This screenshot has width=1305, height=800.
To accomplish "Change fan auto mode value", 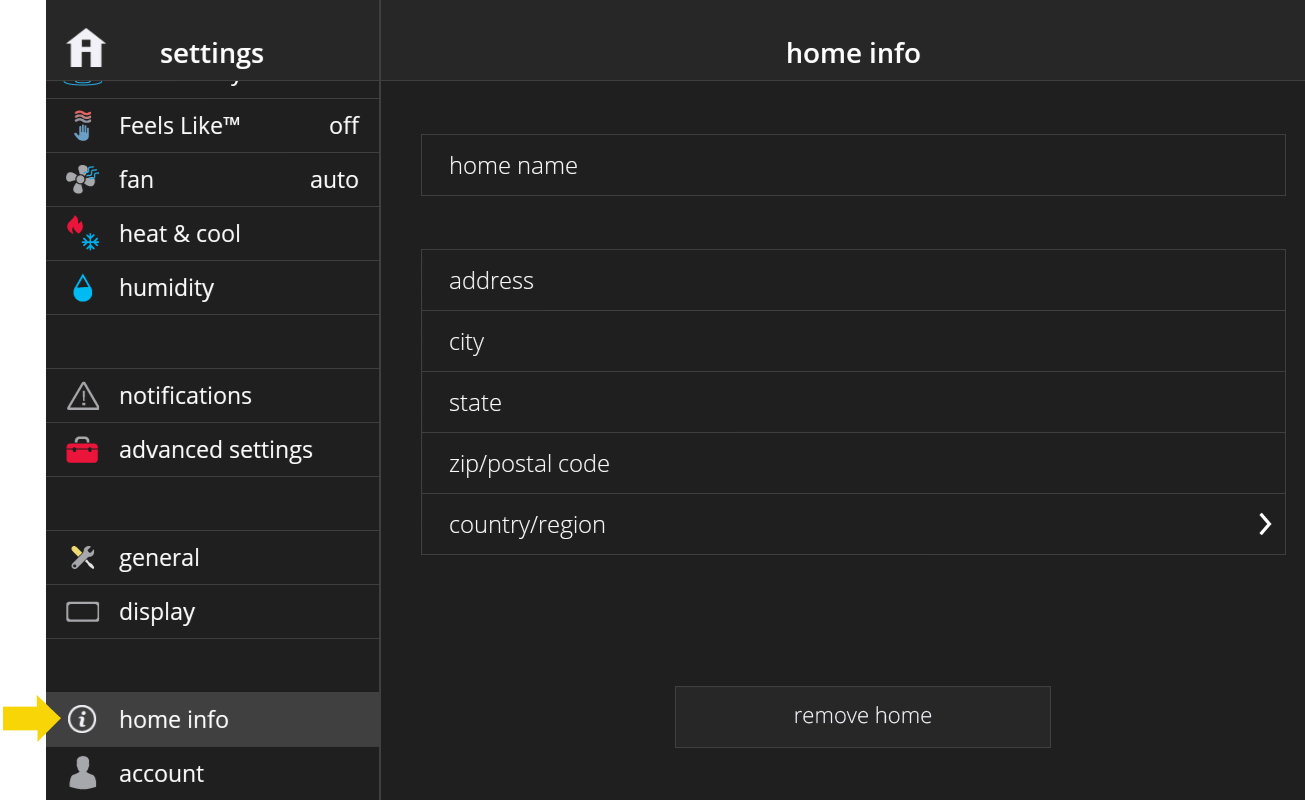I will [334, 180].
